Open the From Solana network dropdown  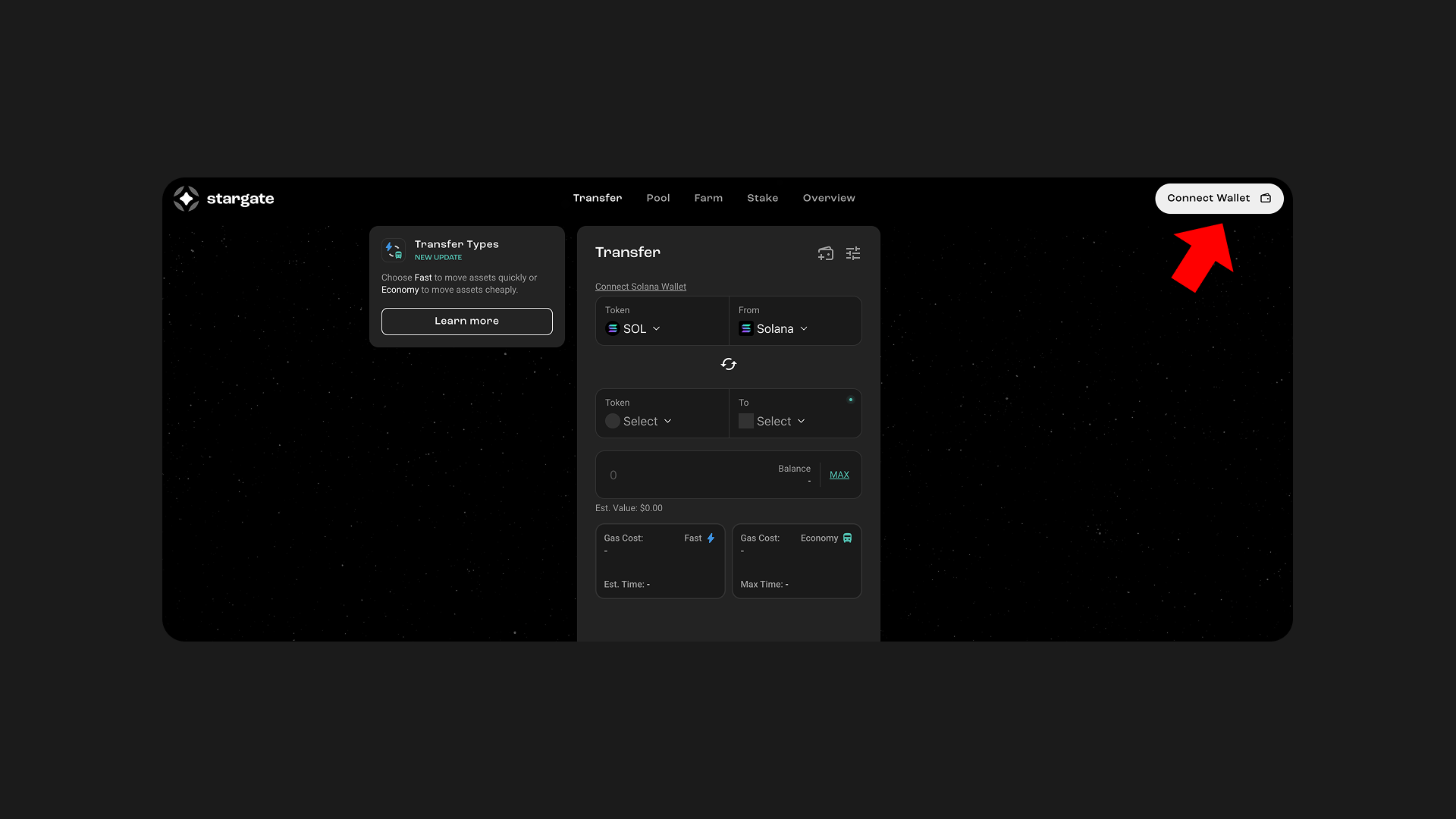[x=775, y=328]
